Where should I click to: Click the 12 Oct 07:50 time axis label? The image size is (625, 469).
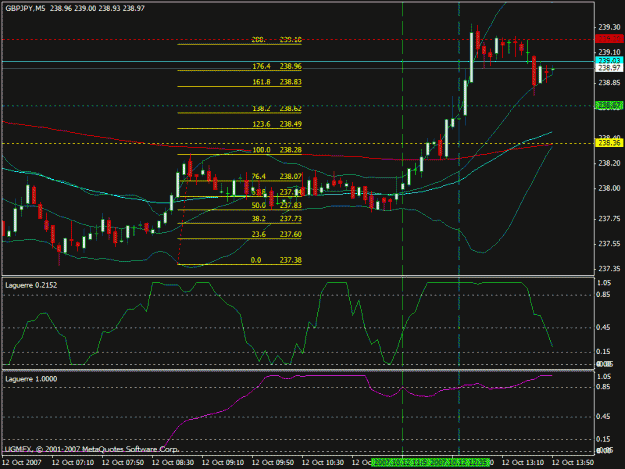click(x=123, y=463)
